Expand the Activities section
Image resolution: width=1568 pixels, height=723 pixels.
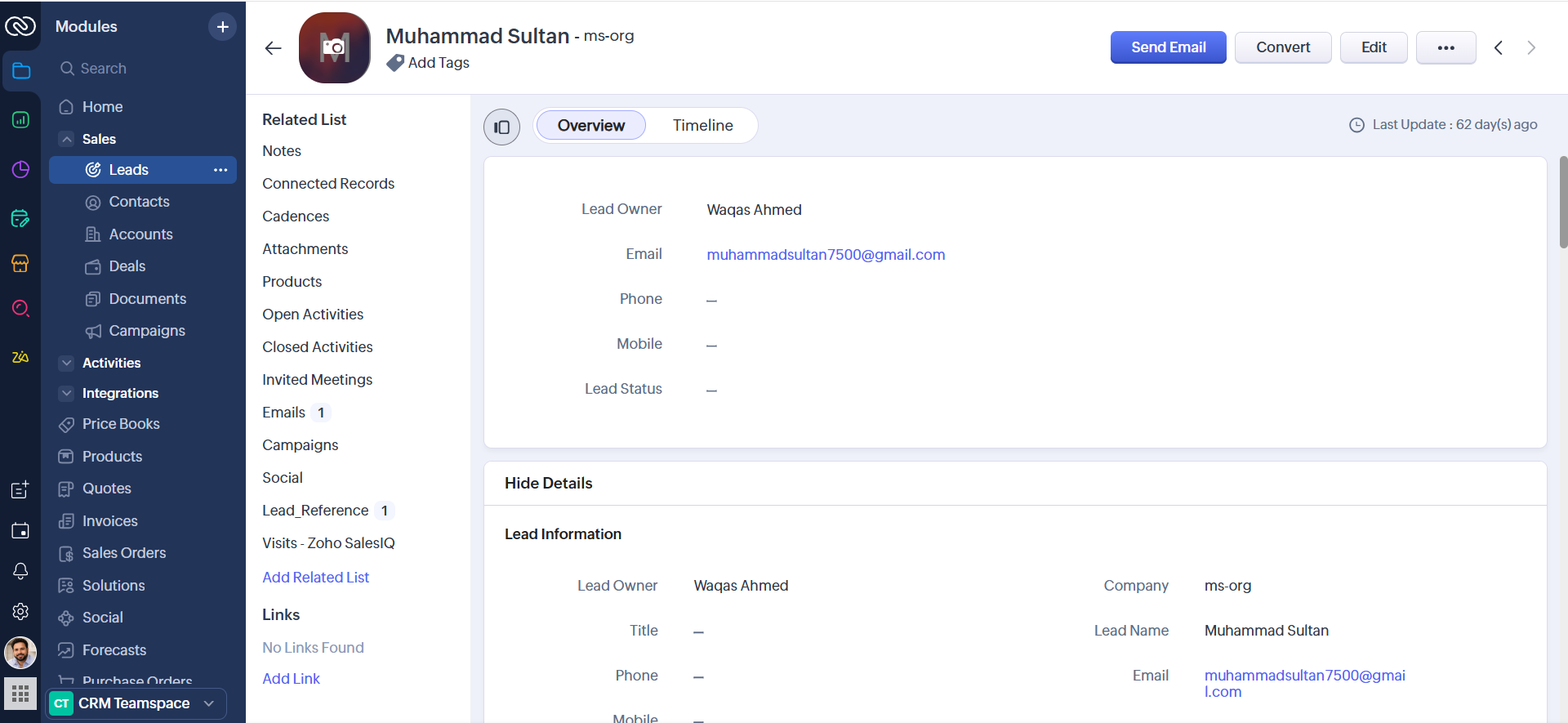tap(67, 363)
